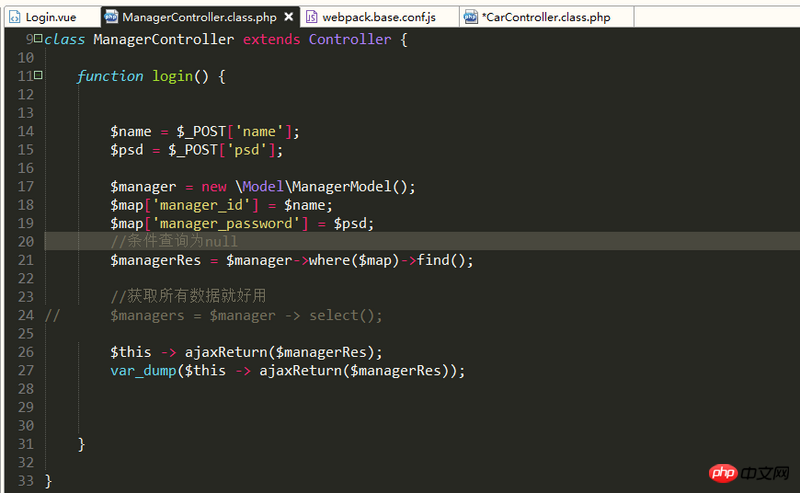The width and height of the screenshot is (800, 493).
Task: Switch to the CarController.class.php tab
Action: pyautogui.click(x=547, y=17)
